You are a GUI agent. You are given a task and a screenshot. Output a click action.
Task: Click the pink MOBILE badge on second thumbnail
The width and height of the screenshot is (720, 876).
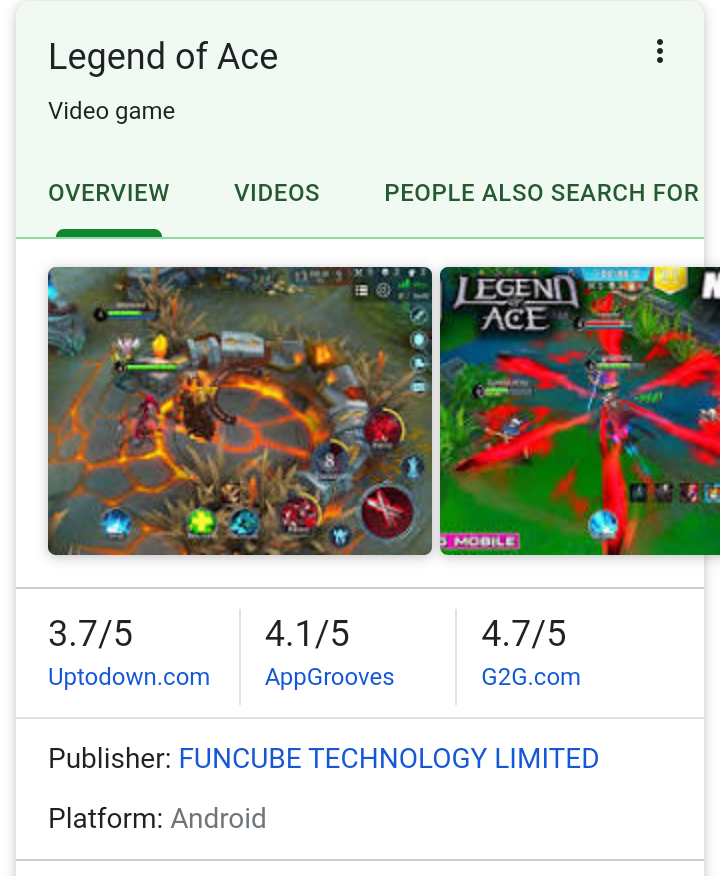[480, 541]
